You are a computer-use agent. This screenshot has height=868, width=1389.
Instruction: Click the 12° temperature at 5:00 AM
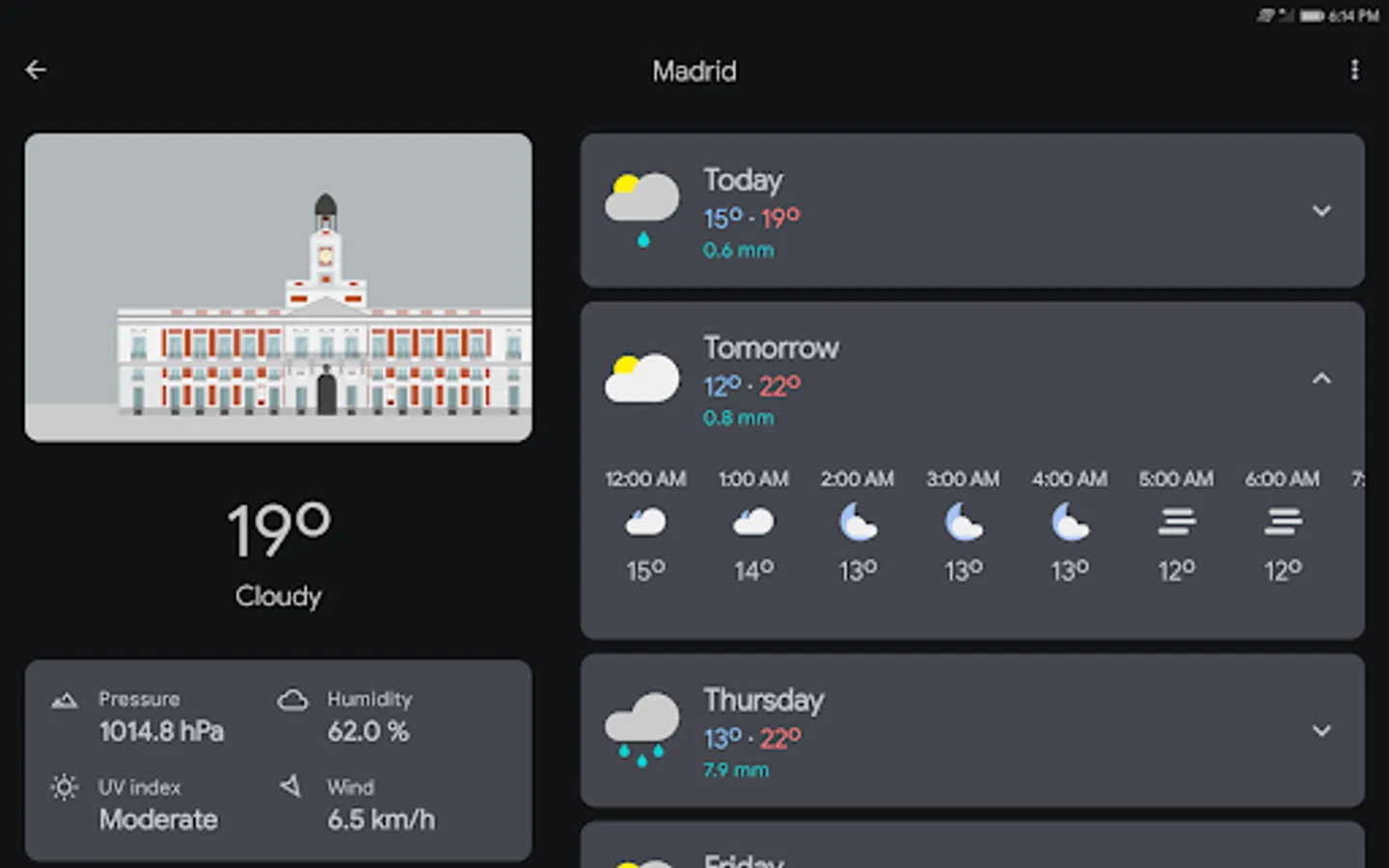point(1177,571)
